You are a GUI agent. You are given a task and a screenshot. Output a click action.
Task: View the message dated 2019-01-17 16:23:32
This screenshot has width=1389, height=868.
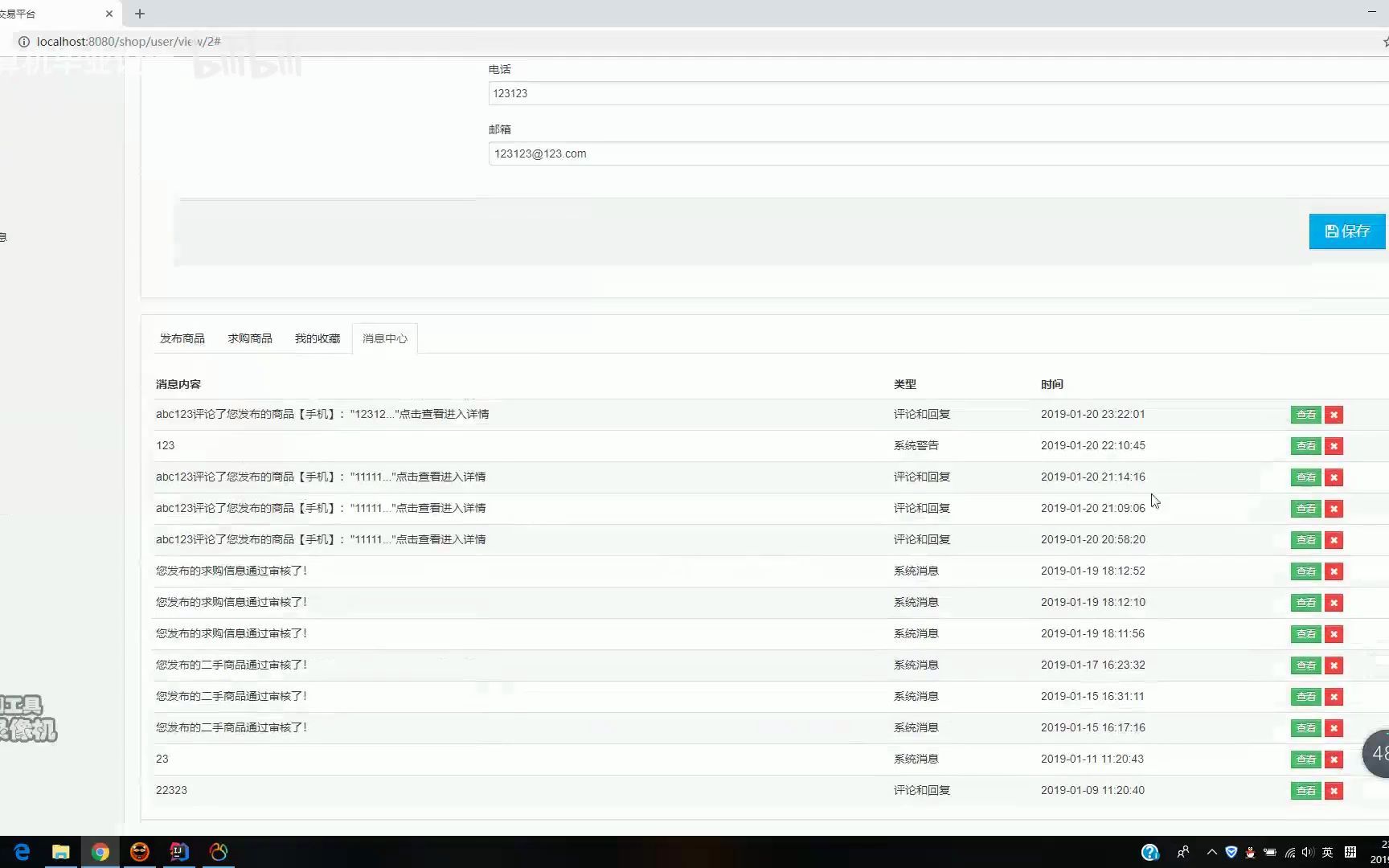click(1306, 665)
